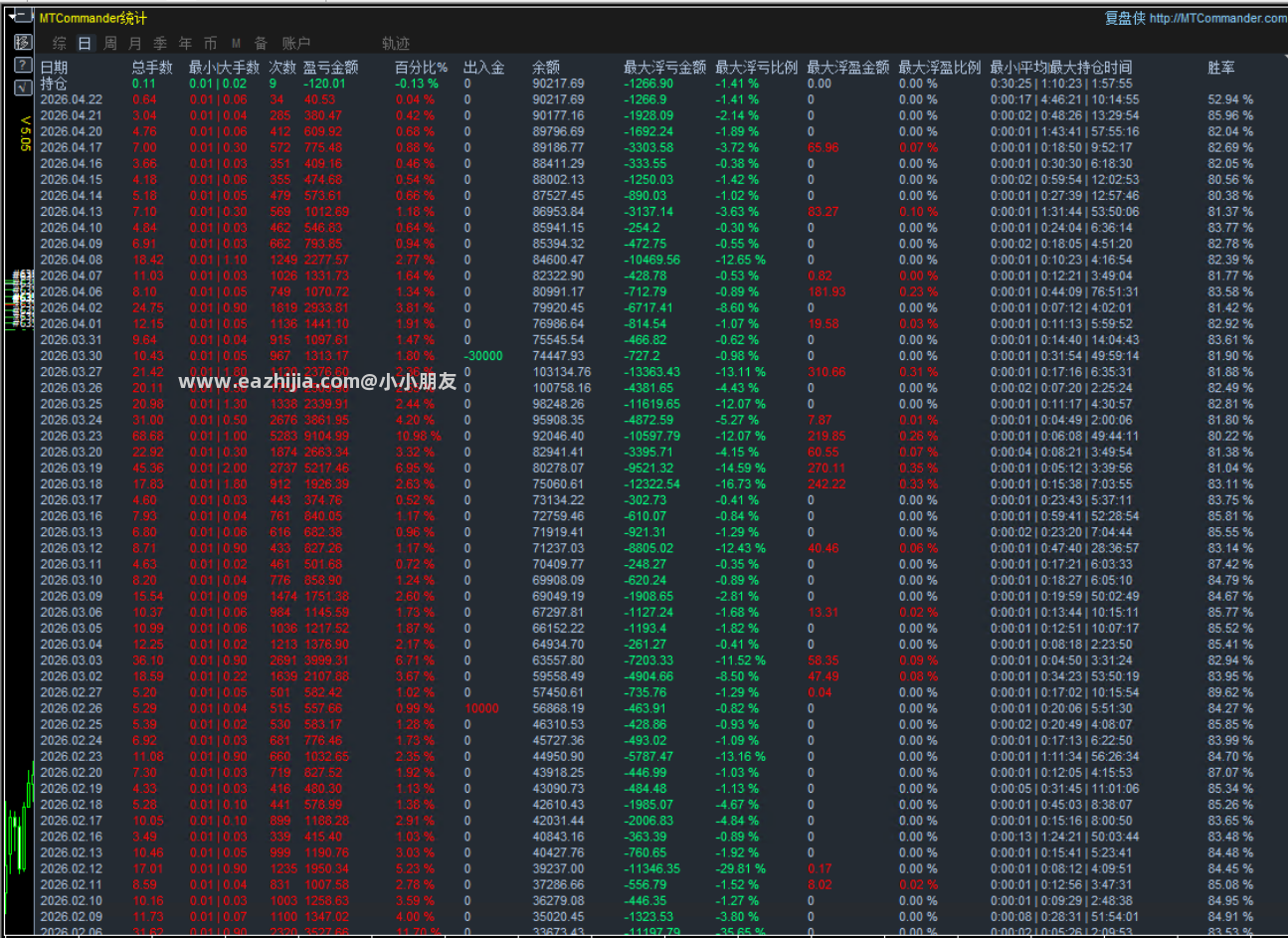Viewport: 1288px width, 938px height.
Task: Select the 2026.02.09 date row
Action: [71, 916]
